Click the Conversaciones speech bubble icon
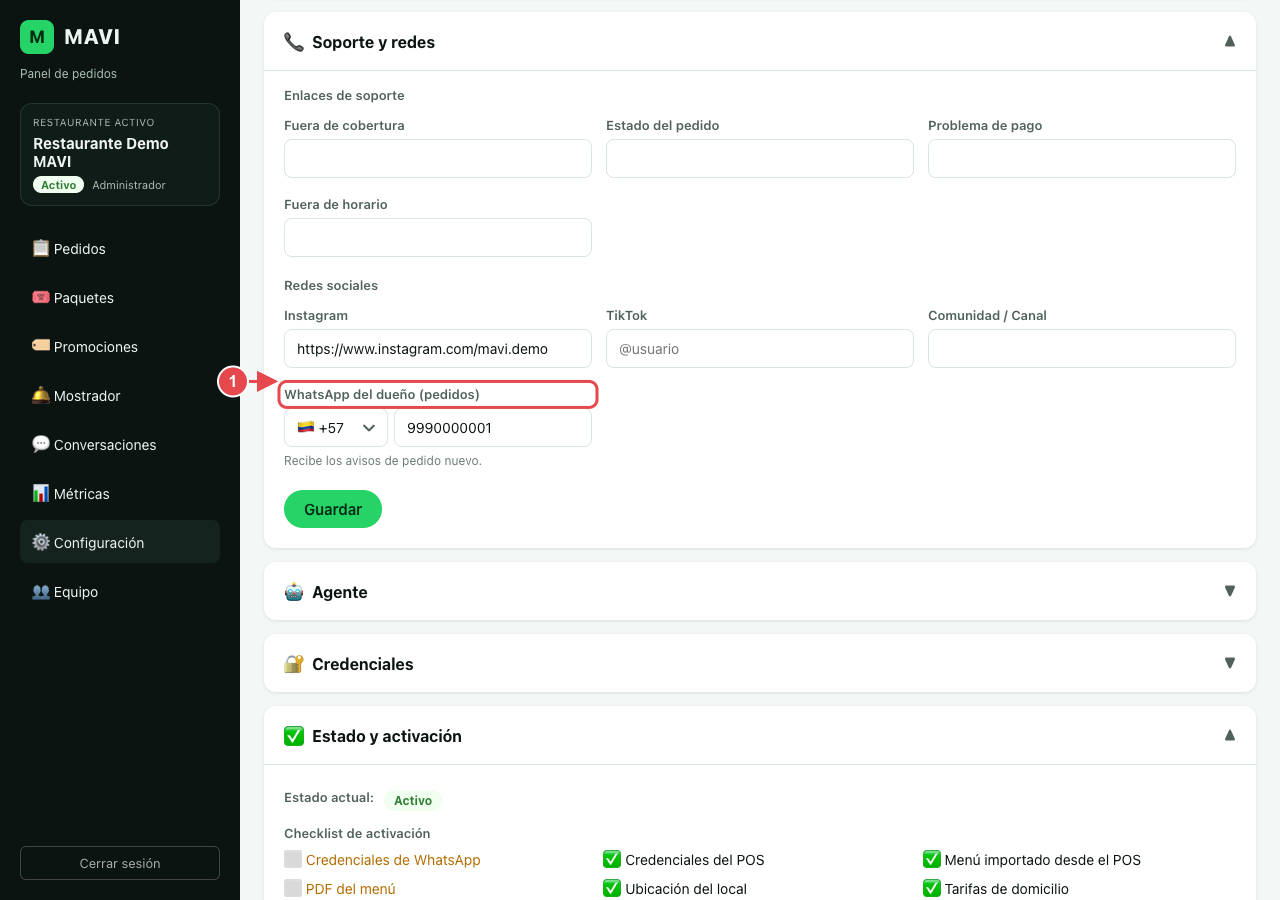Image resolution: width=1280 pixels, height=900 pixels. coord(41,444)
